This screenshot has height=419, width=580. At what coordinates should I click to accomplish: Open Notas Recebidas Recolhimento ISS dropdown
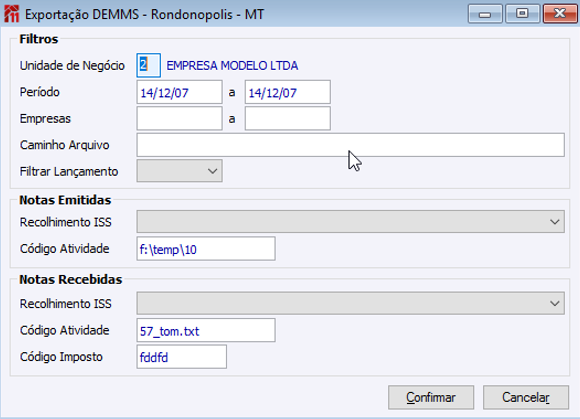(350, 303)
